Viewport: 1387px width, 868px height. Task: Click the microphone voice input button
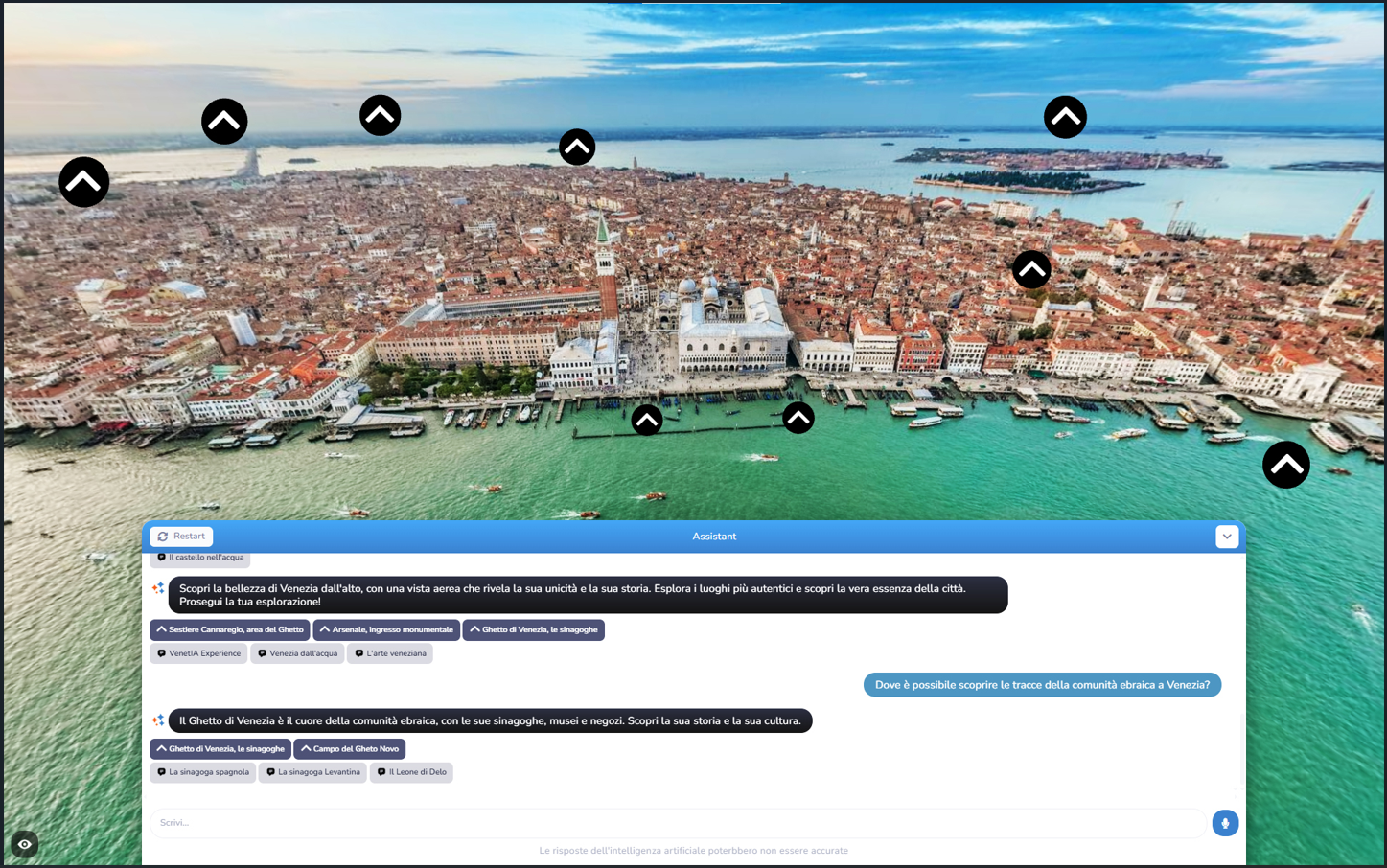pyautogui.click(x=1224, y=823)
